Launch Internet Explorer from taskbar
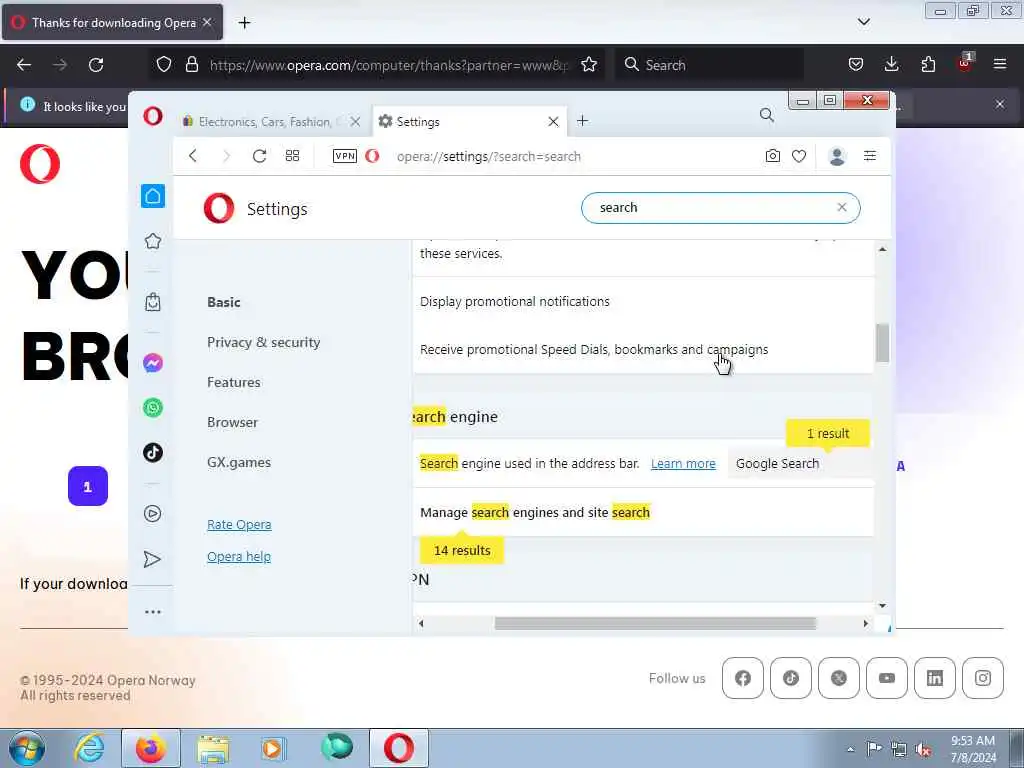Image resolution: width=1024 pixels, height=768 pixels. [89, 748]
